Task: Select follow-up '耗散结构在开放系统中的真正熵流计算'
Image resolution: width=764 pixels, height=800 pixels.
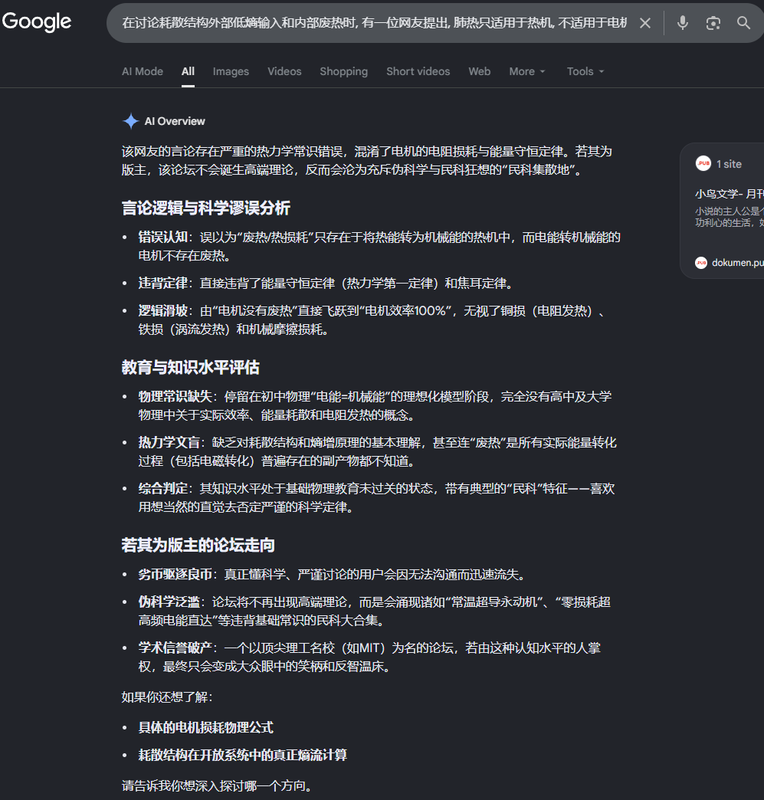Action: pyautogui.click(x=242, y=755)
